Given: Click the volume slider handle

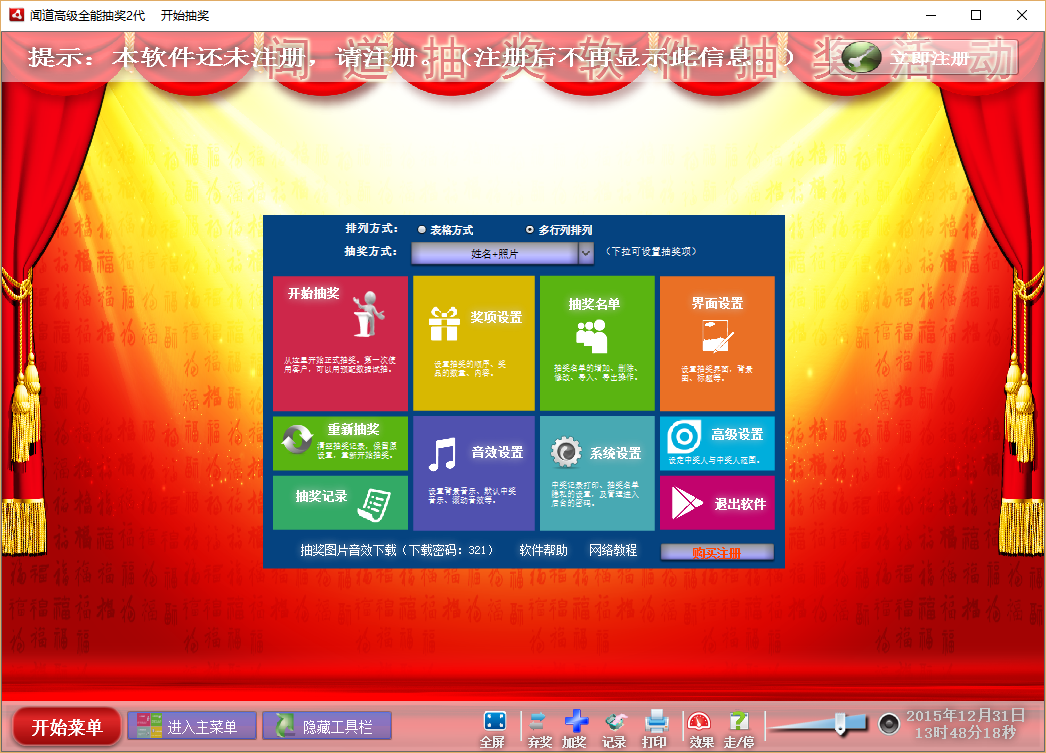Looking at the screenshot, I should click(x=840, y=724).
